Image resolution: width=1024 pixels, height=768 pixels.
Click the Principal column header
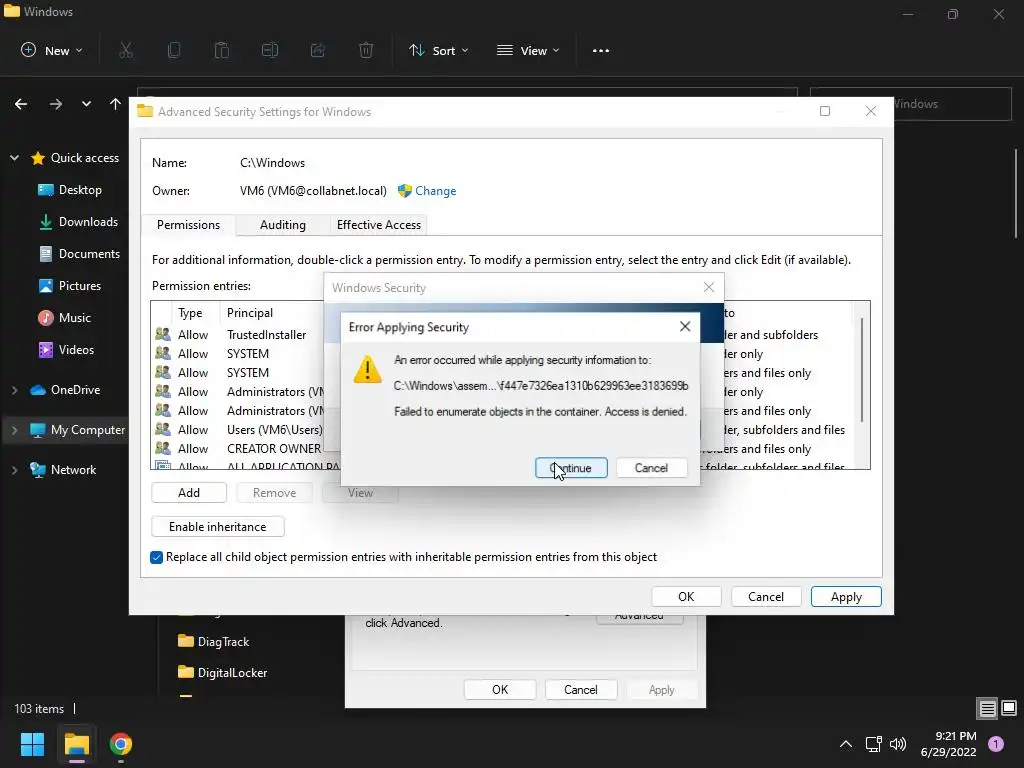tap(250, 313)
